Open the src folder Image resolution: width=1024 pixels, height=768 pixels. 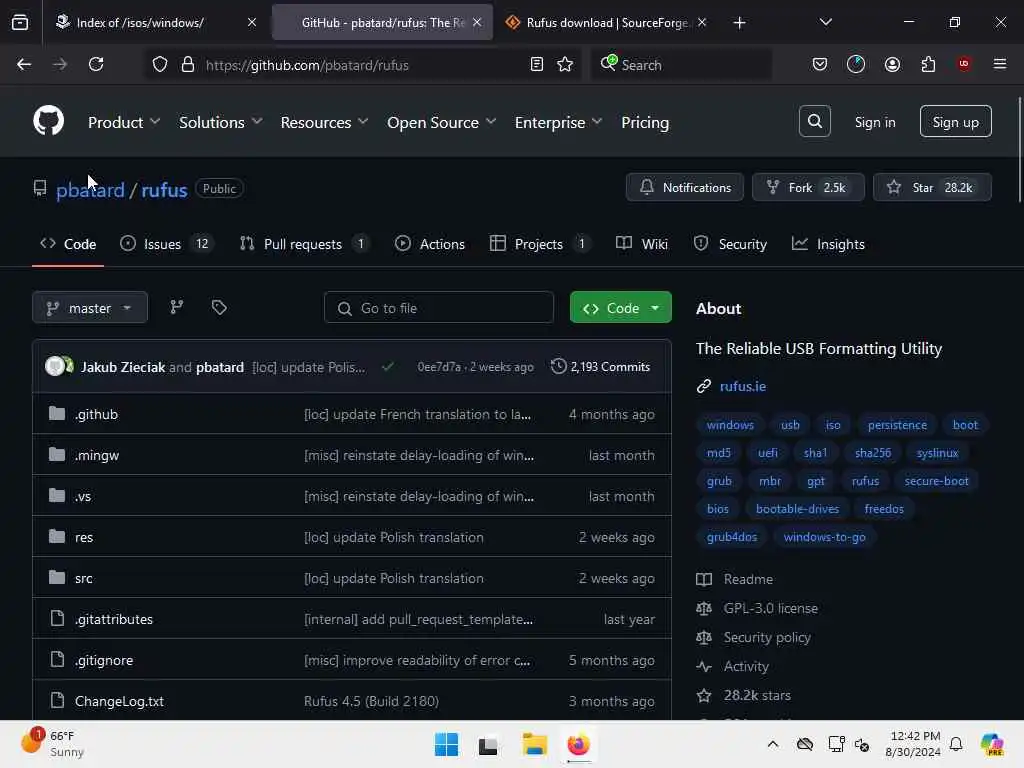tap(84, 578)
